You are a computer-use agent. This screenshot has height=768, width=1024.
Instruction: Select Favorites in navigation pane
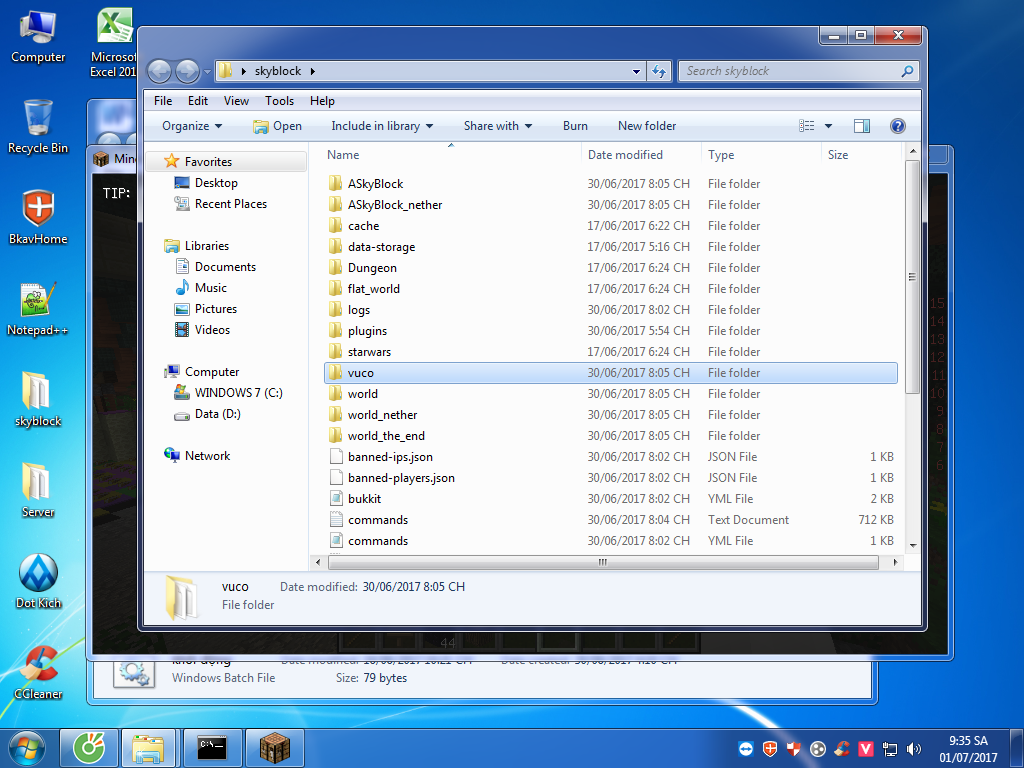pyautogui.click(x=226, y=162)
